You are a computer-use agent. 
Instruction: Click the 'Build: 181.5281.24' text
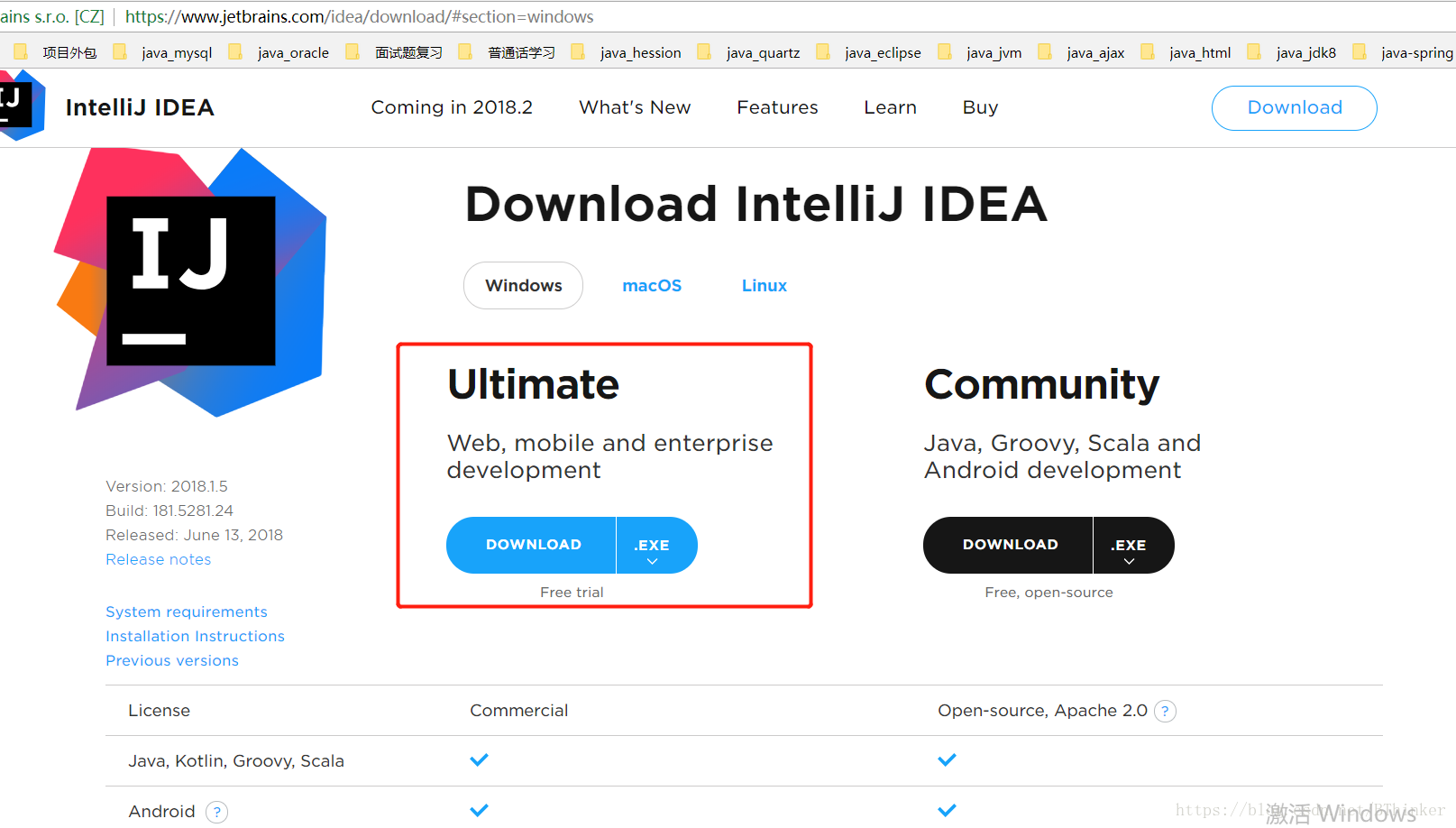(169, 511)
